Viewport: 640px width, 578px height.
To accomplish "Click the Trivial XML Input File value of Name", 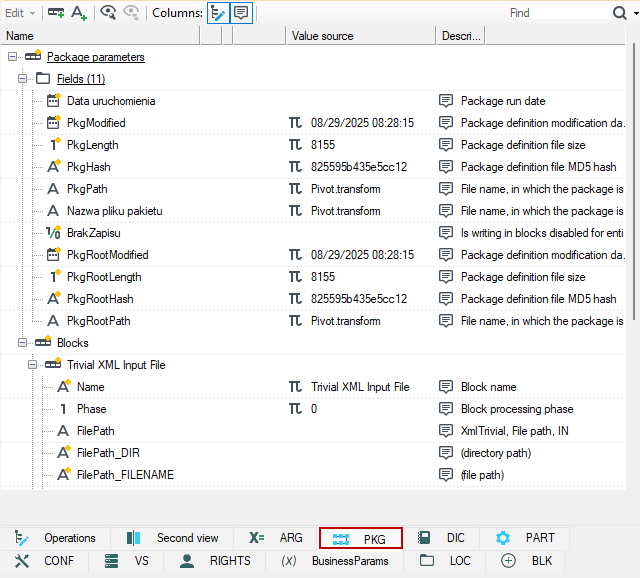I will pyautogui.click(x=360, y=387).
